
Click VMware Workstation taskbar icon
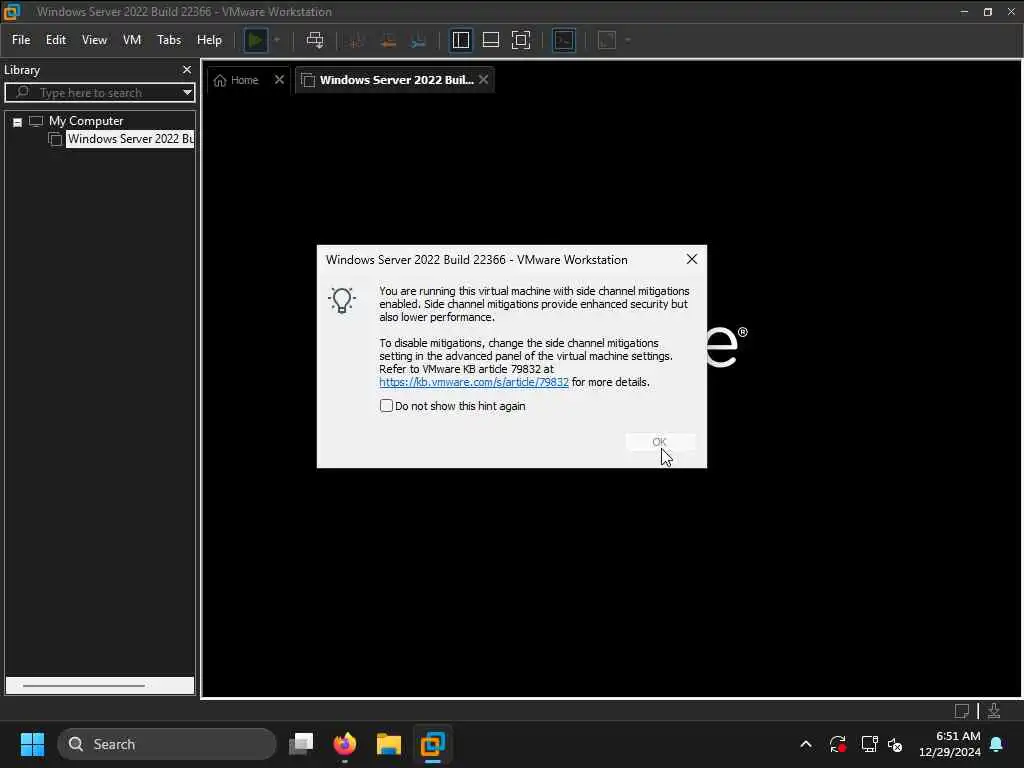[432, 744]
